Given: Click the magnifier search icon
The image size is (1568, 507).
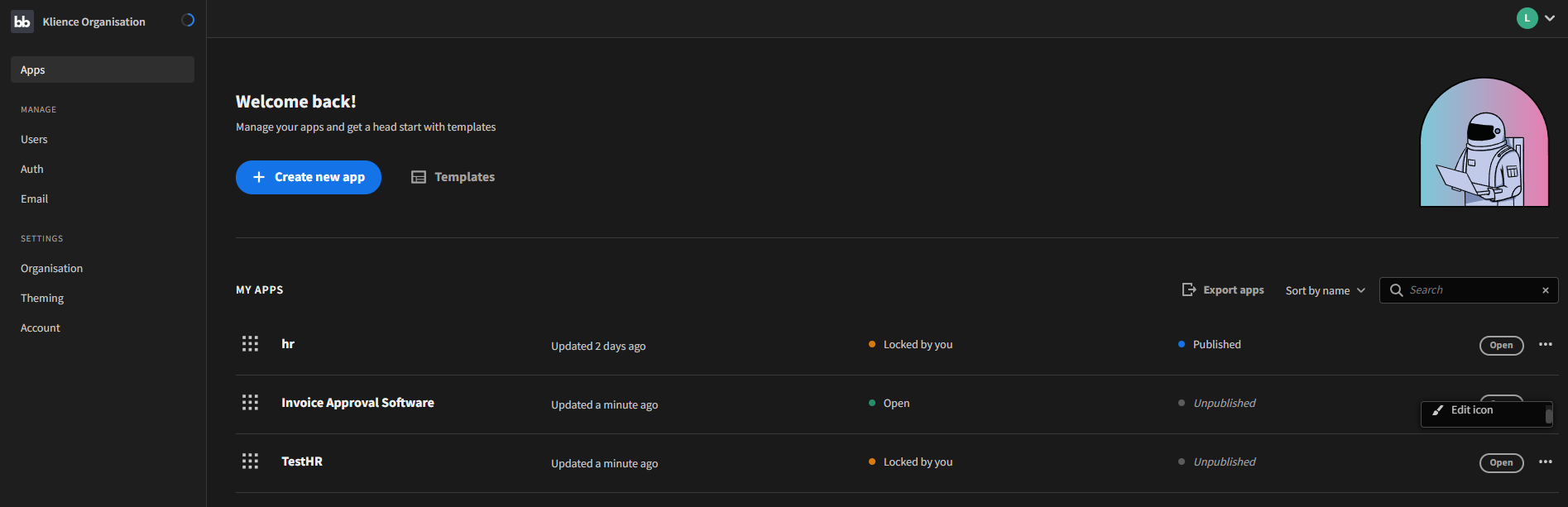Looking at the screenshot, I should tap(1397, 290).
